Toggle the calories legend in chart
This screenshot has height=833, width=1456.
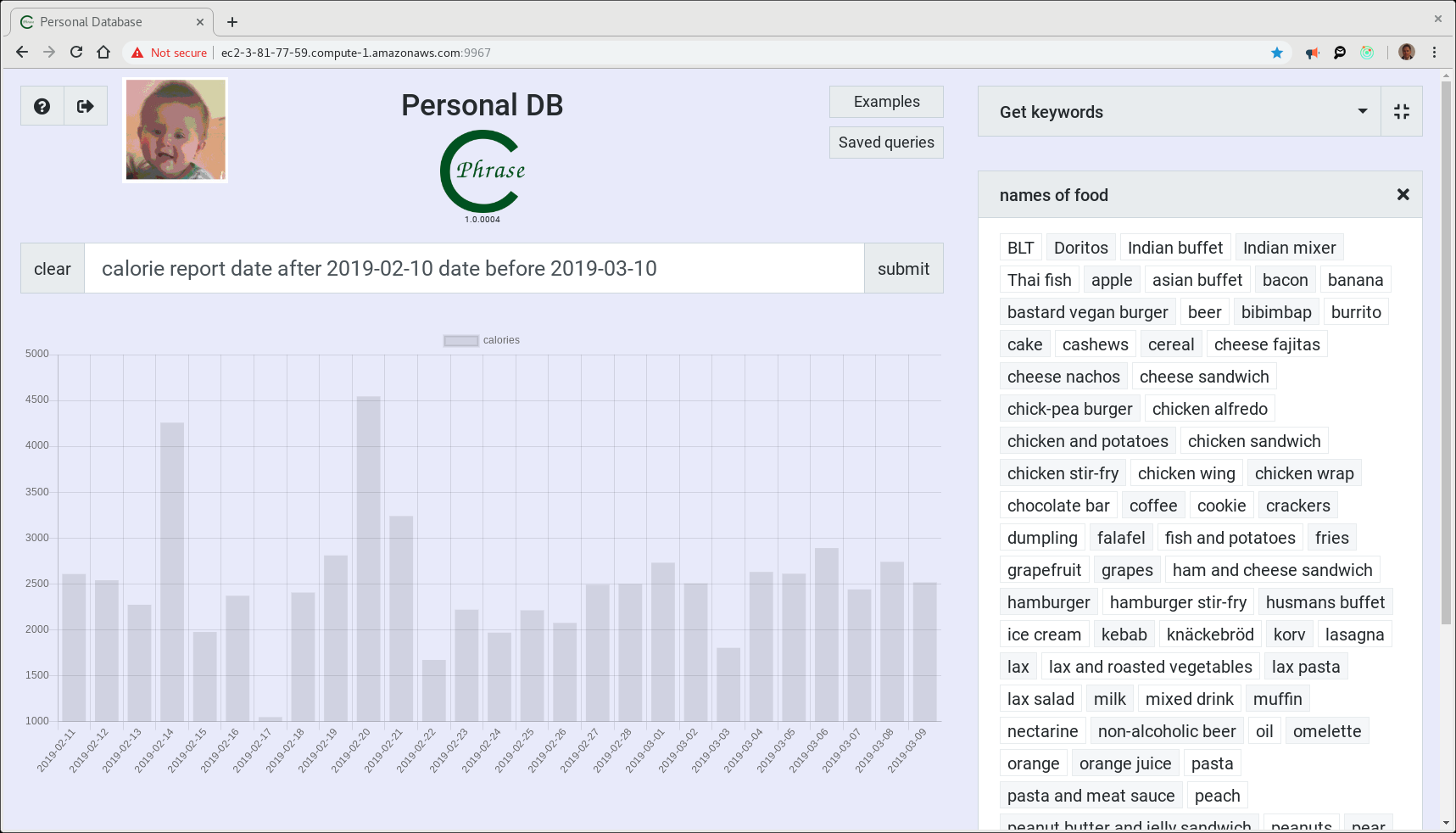point(482,340)
